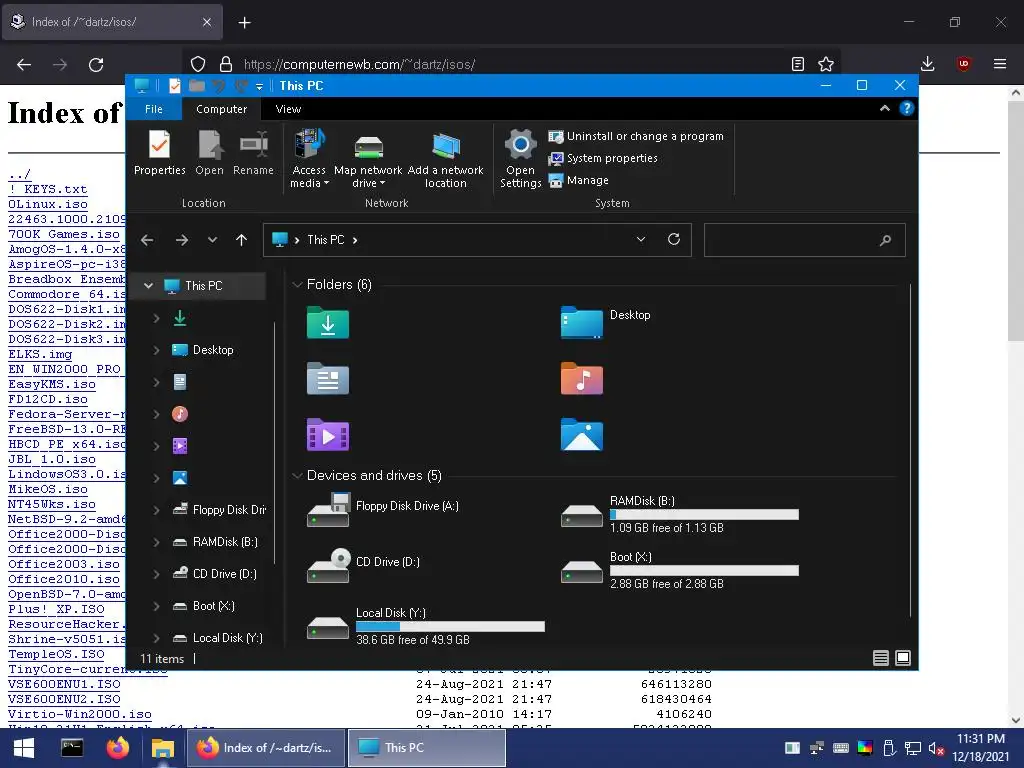Image resolution: width=1024 pixels, height=768 pixels.
Task: Open recent locations dropdown arrow
Action: pyautogui.click(x=212, y=240)
